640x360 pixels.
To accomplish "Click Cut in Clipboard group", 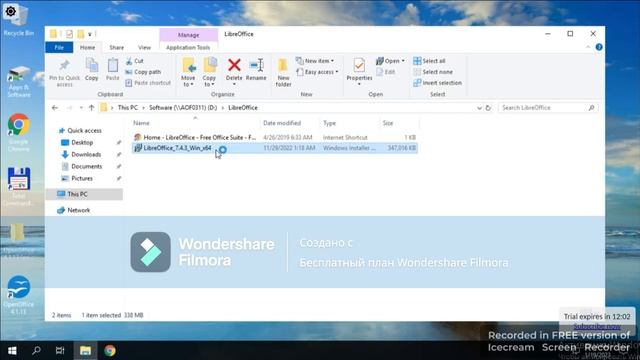I will (x=134, y=61).
